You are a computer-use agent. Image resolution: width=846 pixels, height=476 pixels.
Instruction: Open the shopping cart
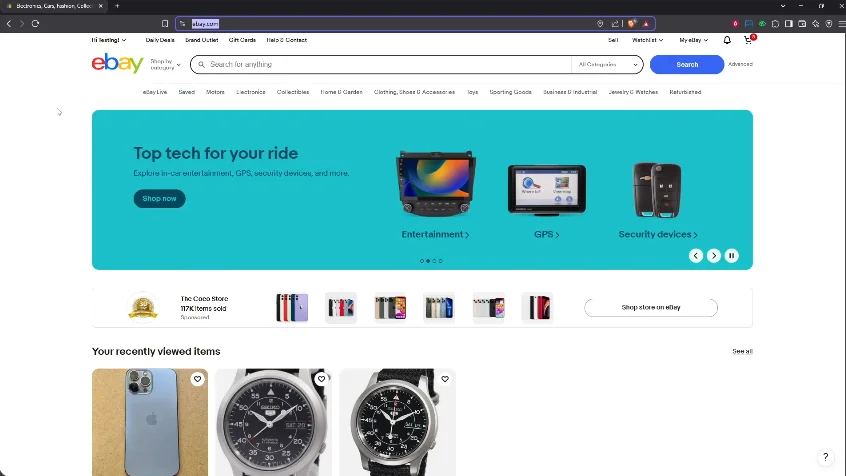point(748,40)
